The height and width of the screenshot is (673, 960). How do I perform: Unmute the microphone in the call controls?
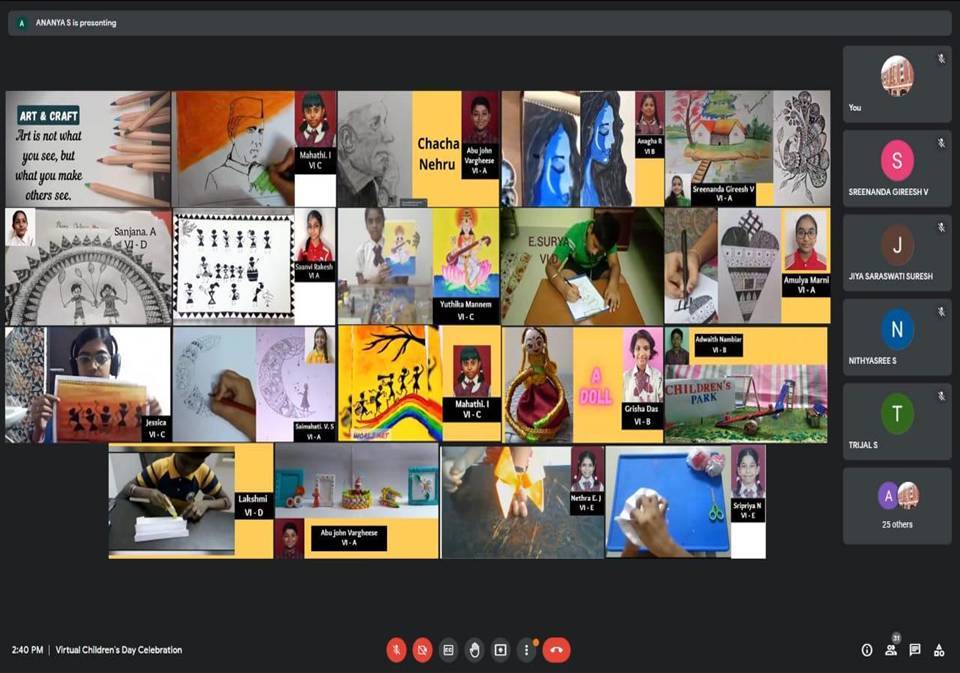(396, 650)
